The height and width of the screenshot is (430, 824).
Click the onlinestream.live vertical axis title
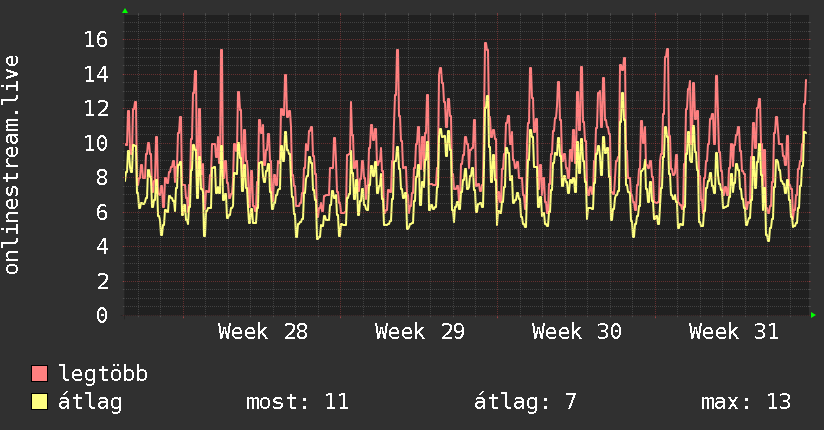[11, 165]
